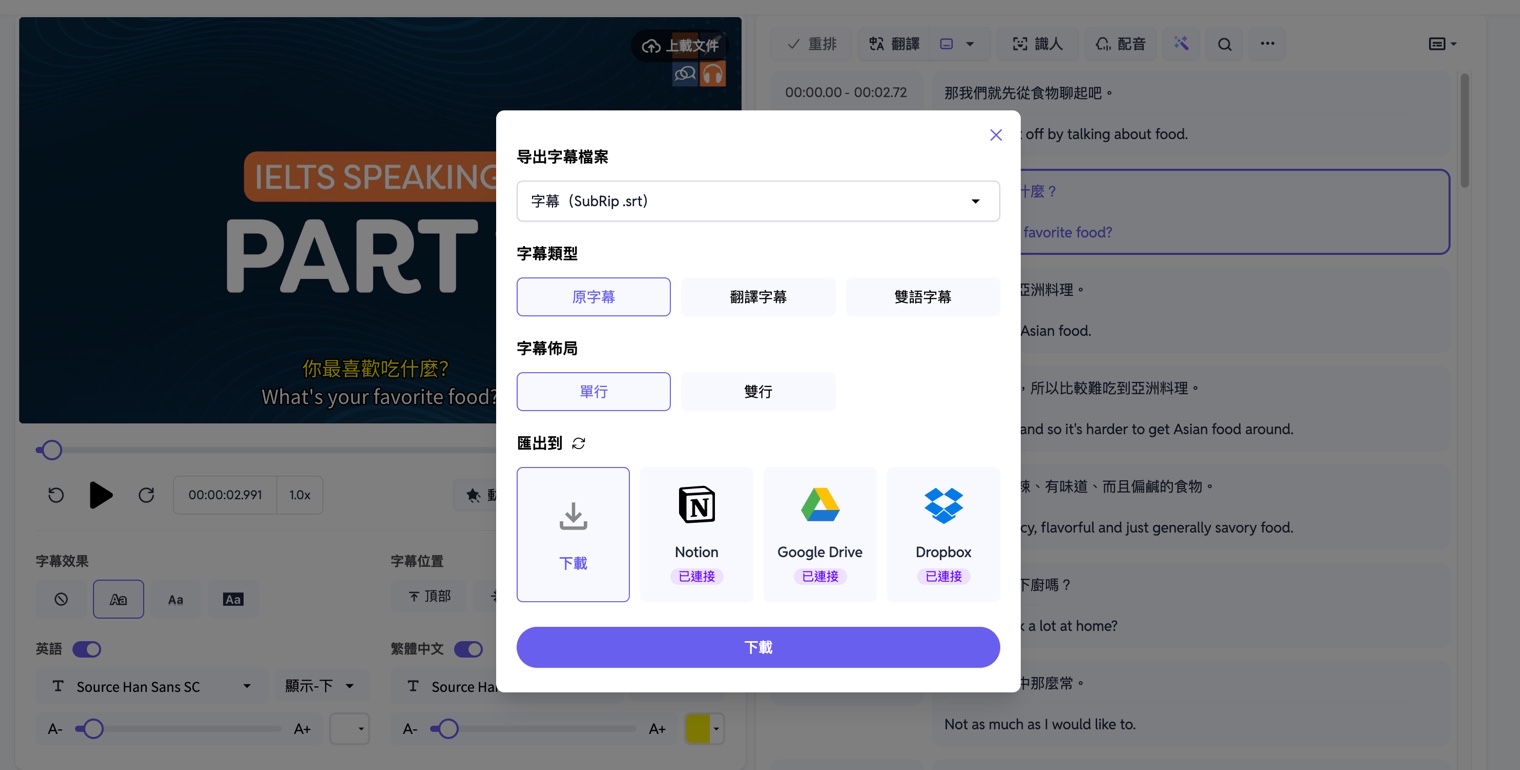Click the purple 下載 button
Screen dimensions: 1520x770
(758, 647)
